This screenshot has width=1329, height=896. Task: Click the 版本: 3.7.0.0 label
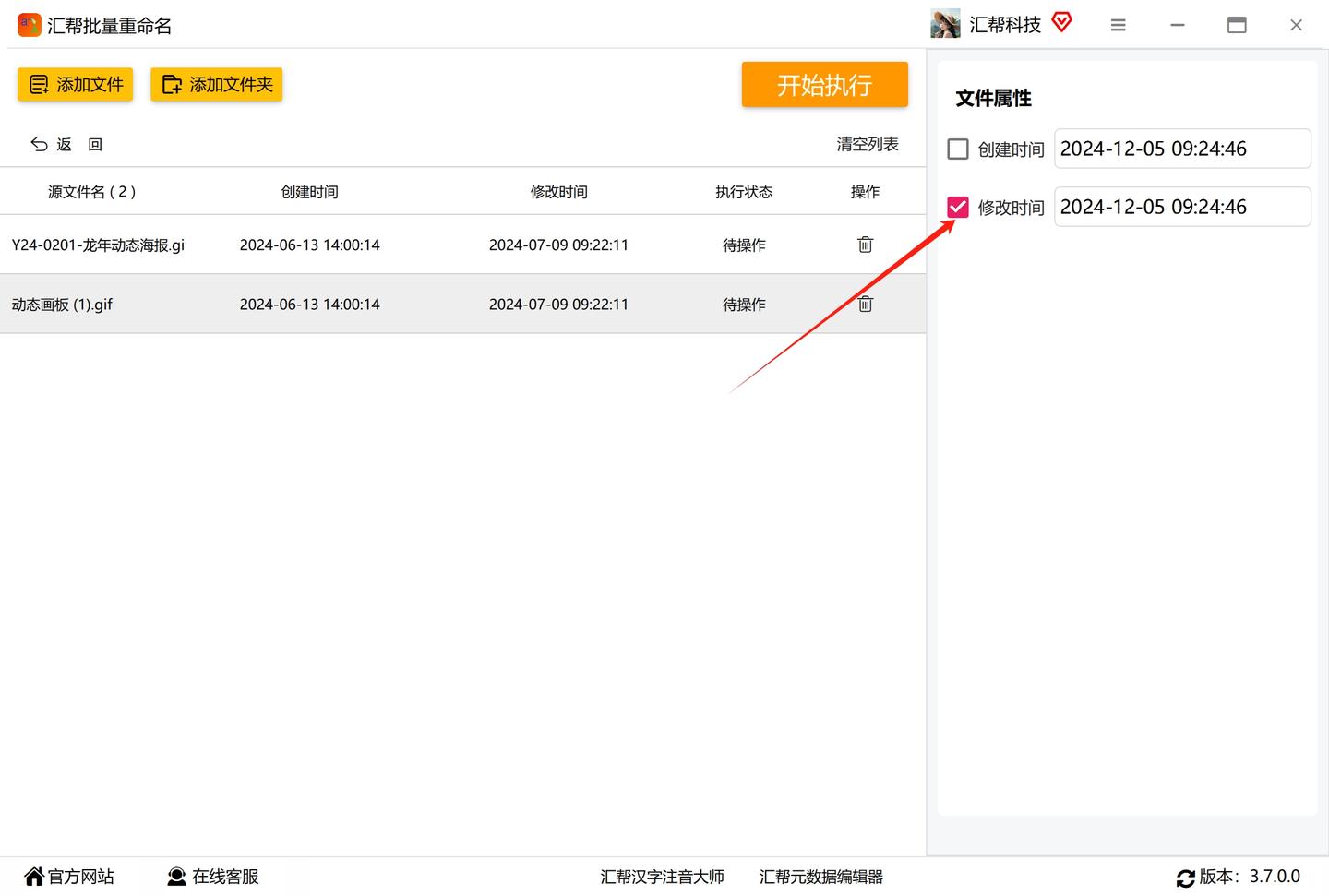pyautogui.click(x=1250, y=877)
